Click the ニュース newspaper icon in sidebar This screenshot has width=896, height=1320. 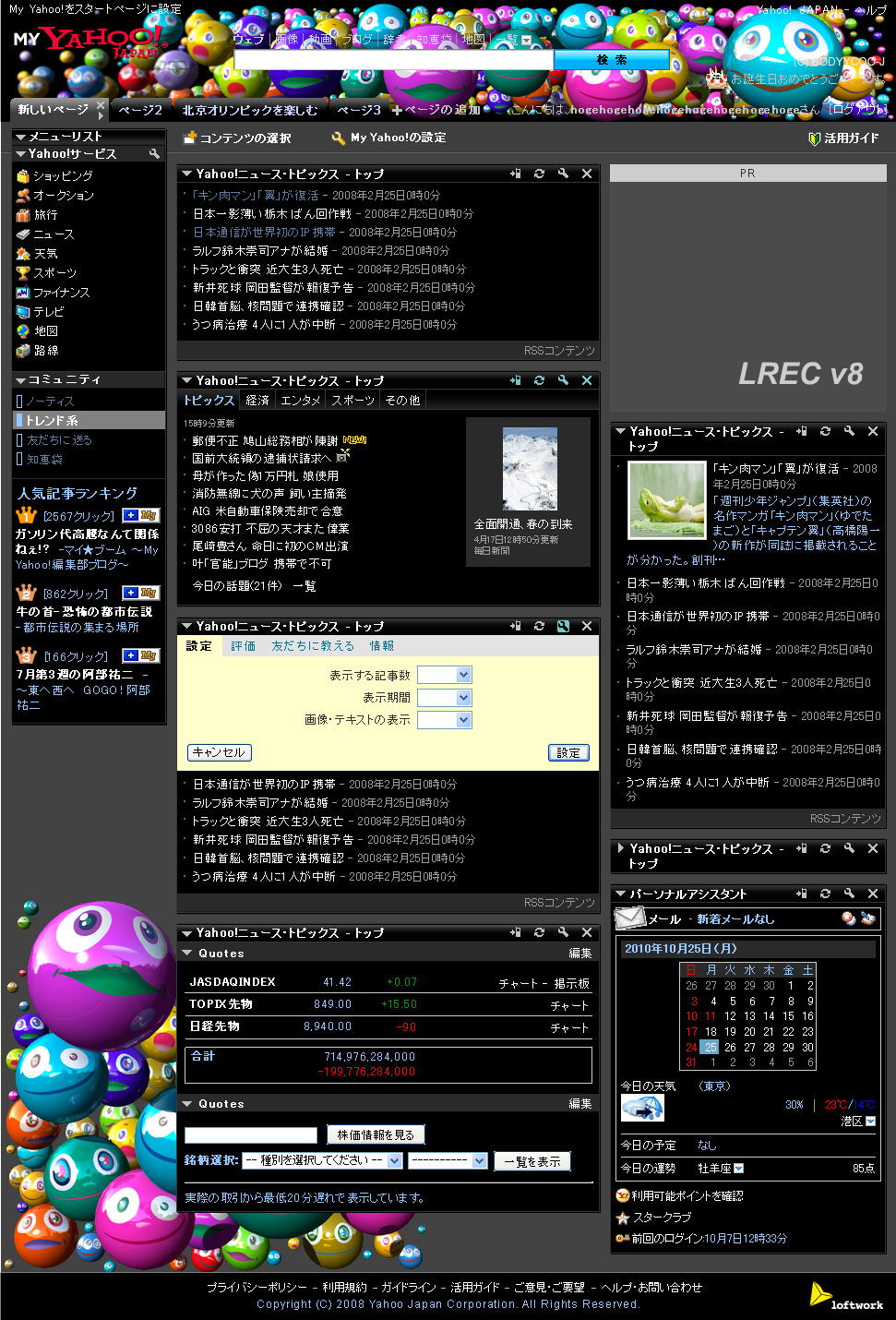click(x=23, y=234)
